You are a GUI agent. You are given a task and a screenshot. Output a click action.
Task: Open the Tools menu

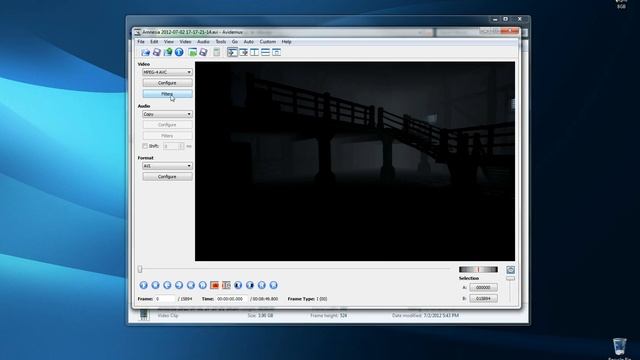coord(220,42)
